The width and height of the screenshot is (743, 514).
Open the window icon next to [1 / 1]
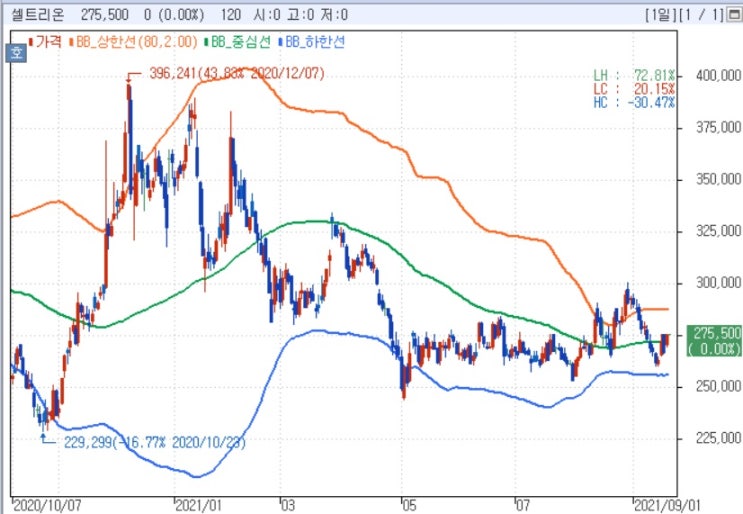733,15
